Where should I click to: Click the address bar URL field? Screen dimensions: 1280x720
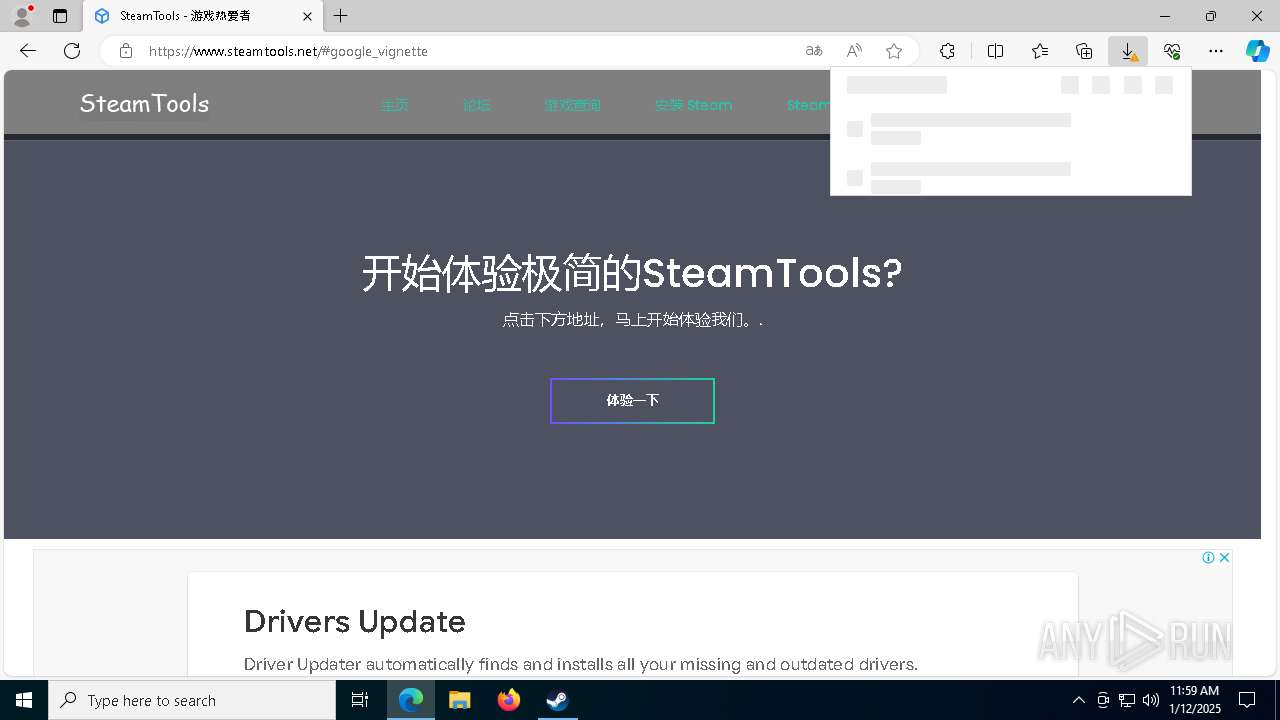(470, 51)
